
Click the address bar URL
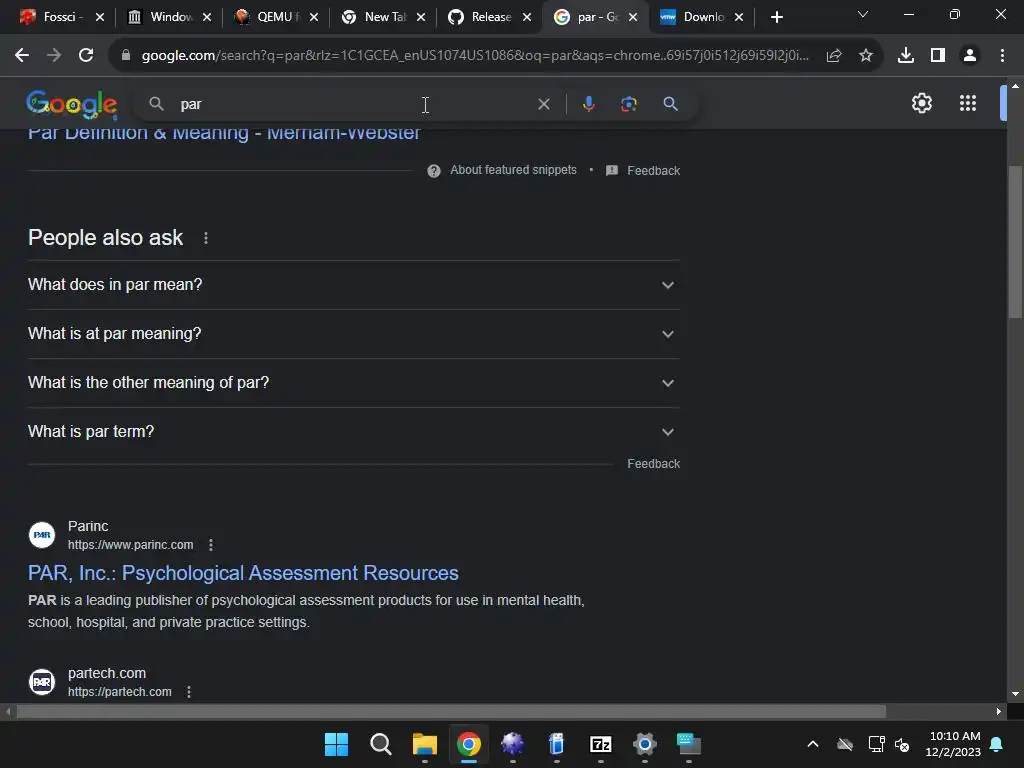475,56
